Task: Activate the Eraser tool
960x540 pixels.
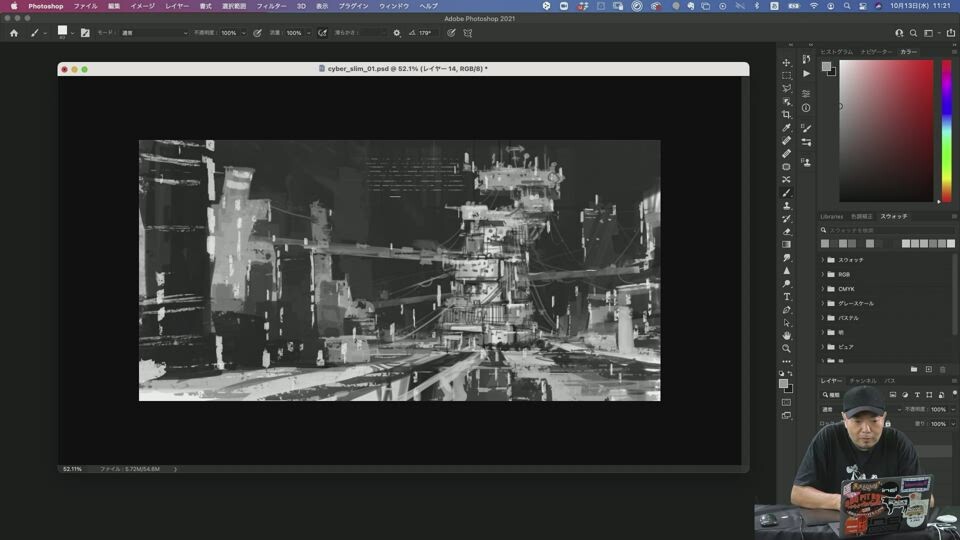Action: click(787, 231)
